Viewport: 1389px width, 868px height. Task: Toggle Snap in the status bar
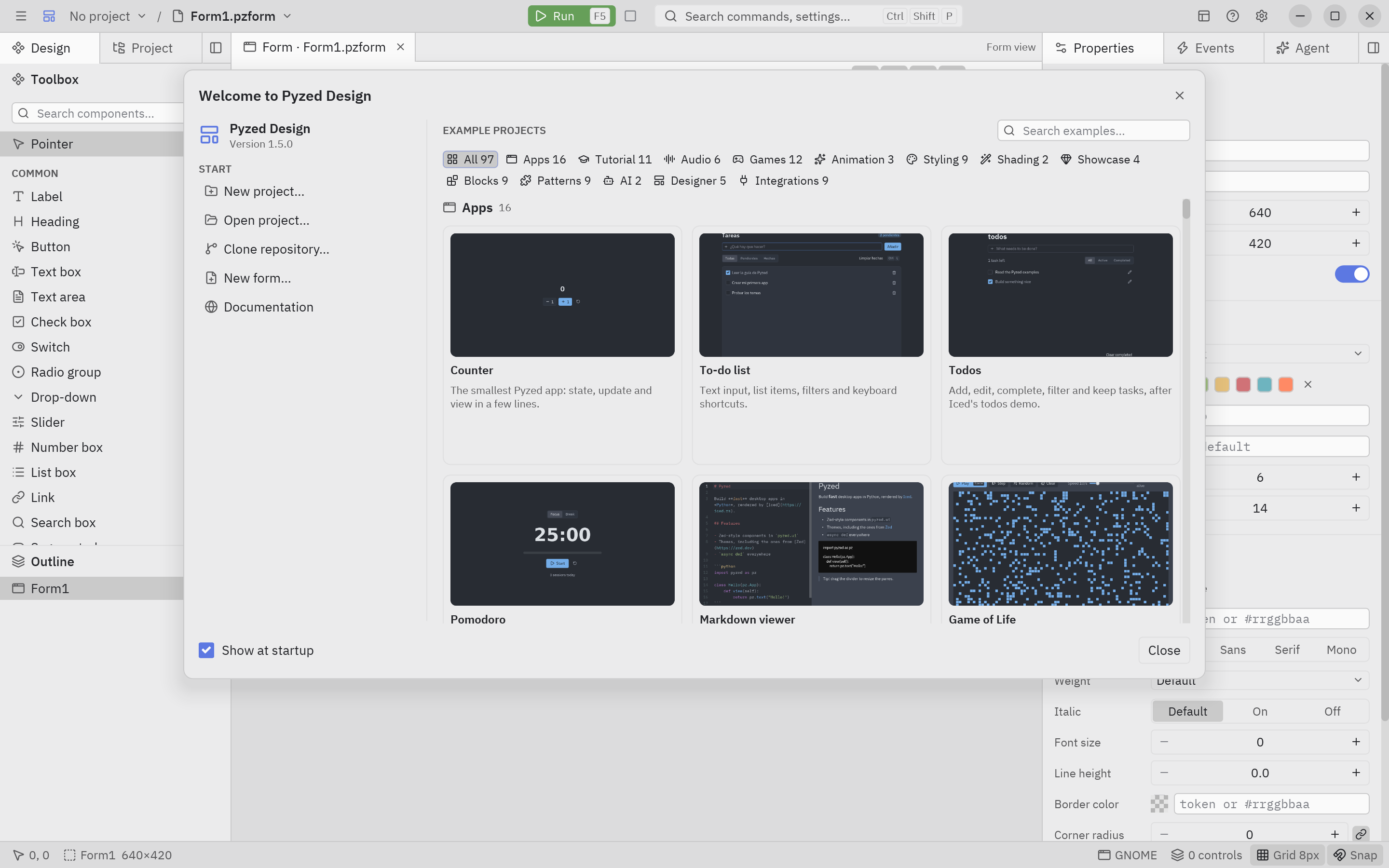coord(1355,855)
